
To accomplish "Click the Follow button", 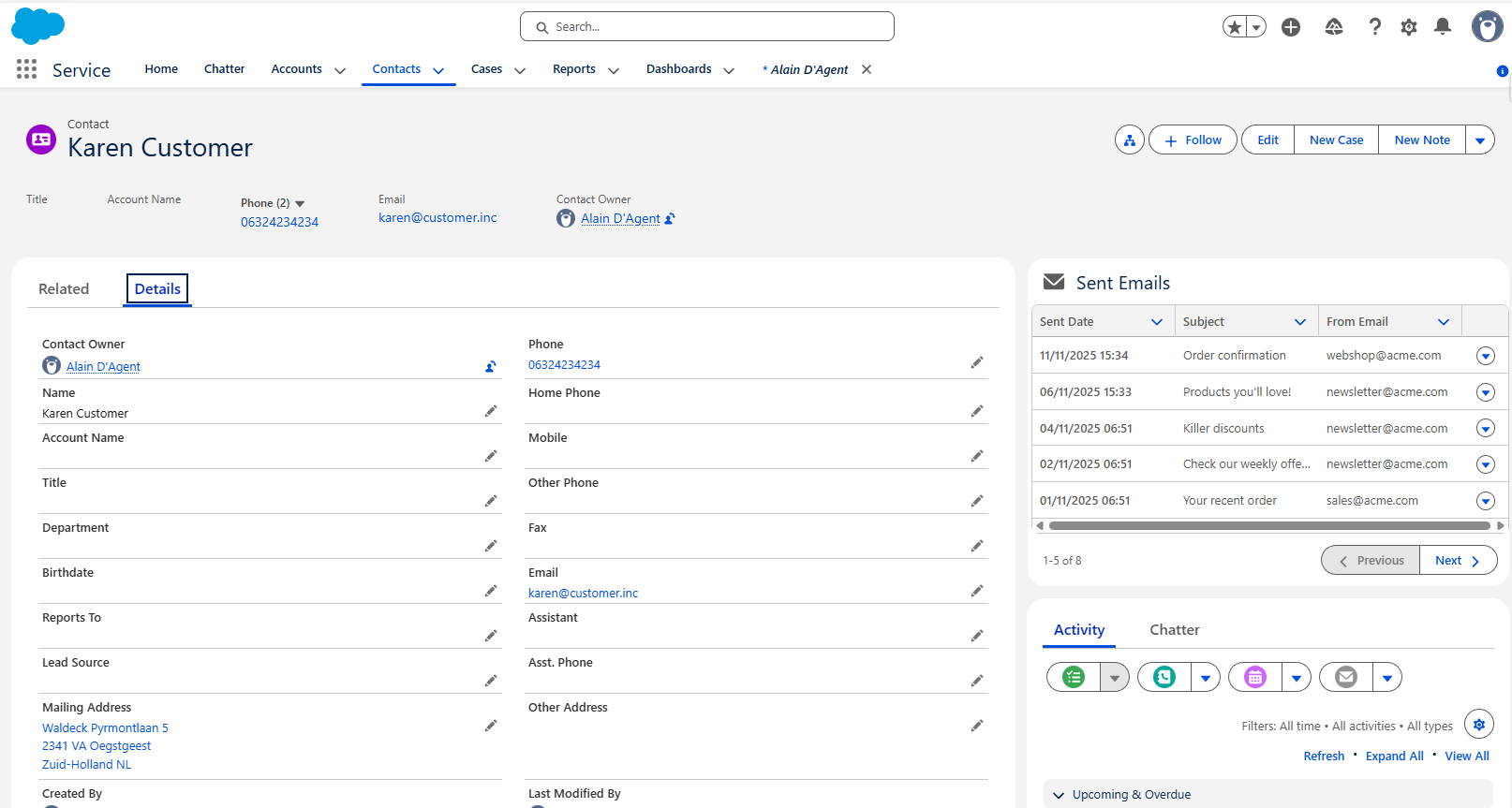I will (1193, 140).
